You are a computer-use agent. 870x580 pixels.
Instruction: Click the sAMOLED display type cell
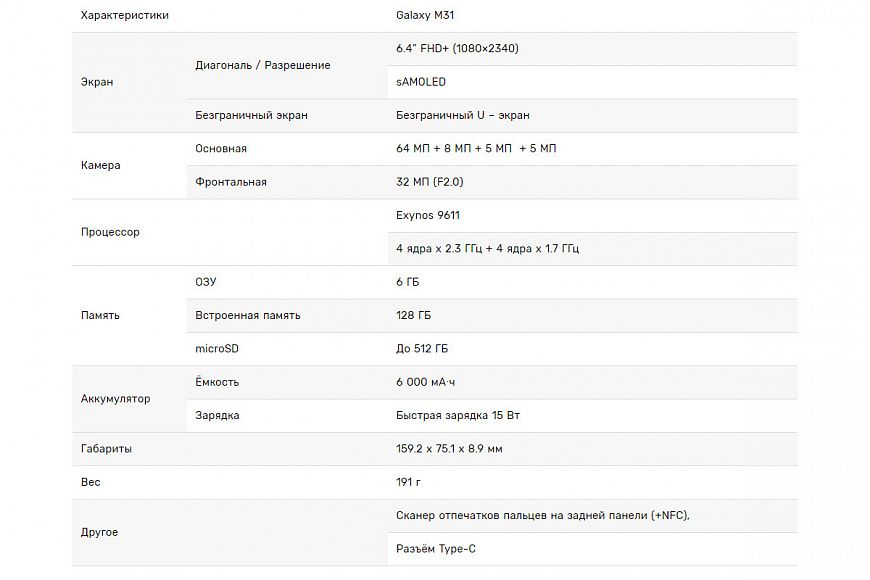421,82
